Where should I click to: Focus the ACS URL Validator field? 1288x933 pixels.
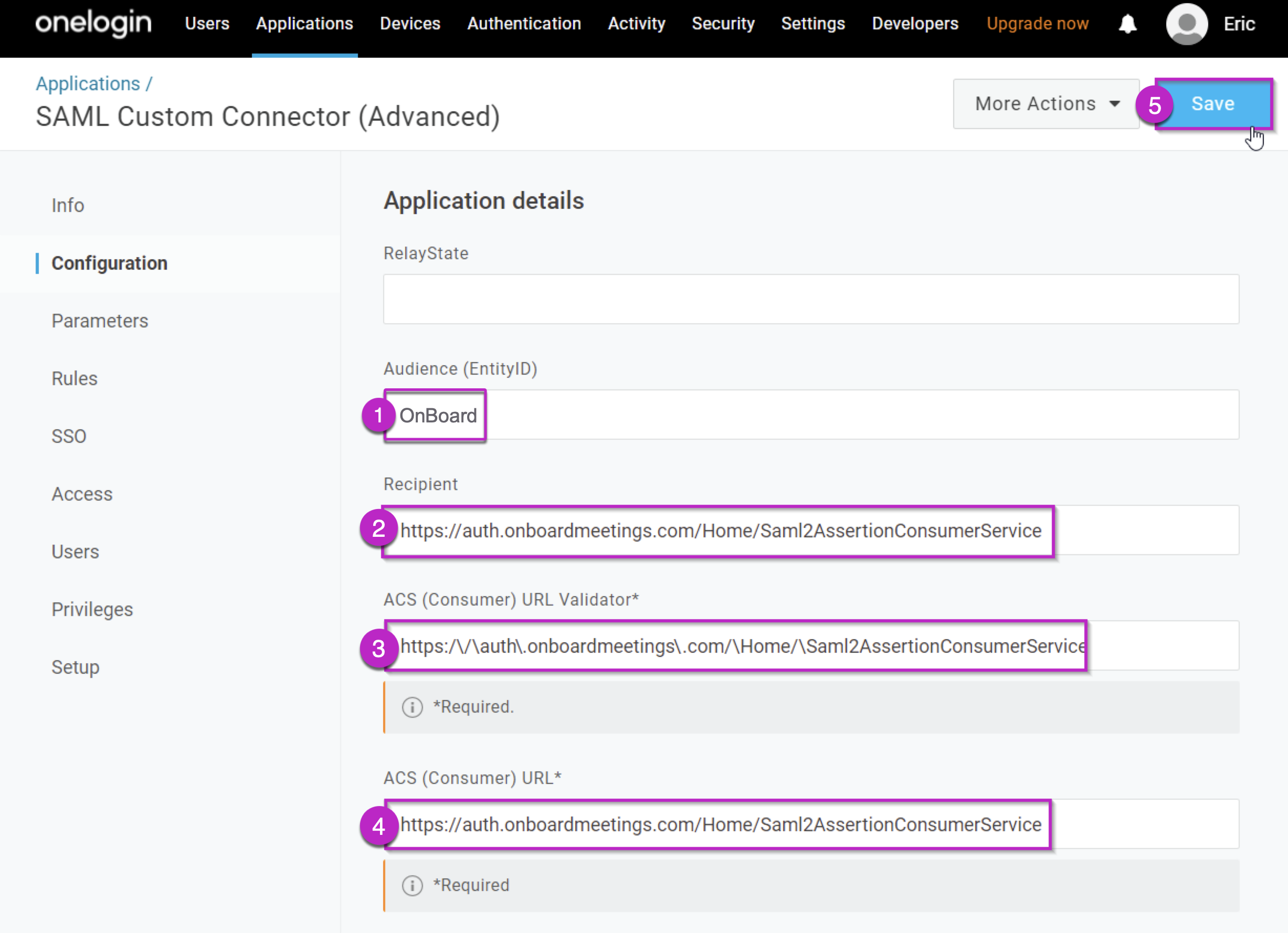pyautogui.click(x=811, y=645)
